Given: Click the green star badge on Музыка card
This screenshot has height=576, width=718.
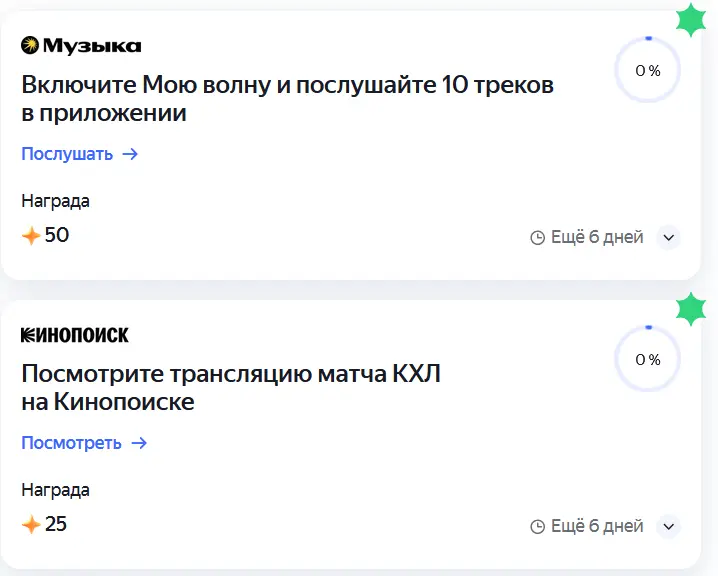Looking at the screenshot, I should coord(691,19).
